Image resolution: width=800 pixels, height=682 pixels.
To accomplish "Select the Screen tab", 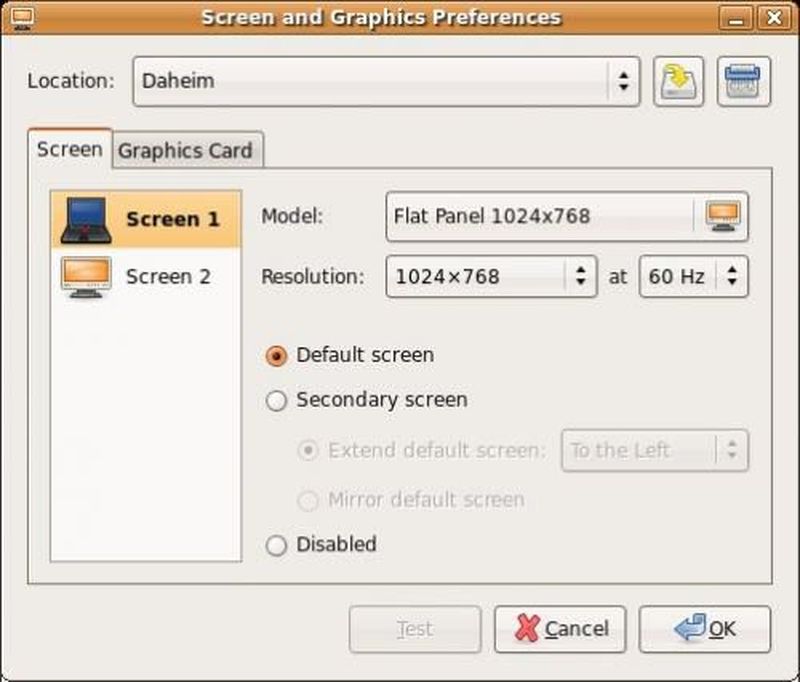I will [x=69, y=150].
